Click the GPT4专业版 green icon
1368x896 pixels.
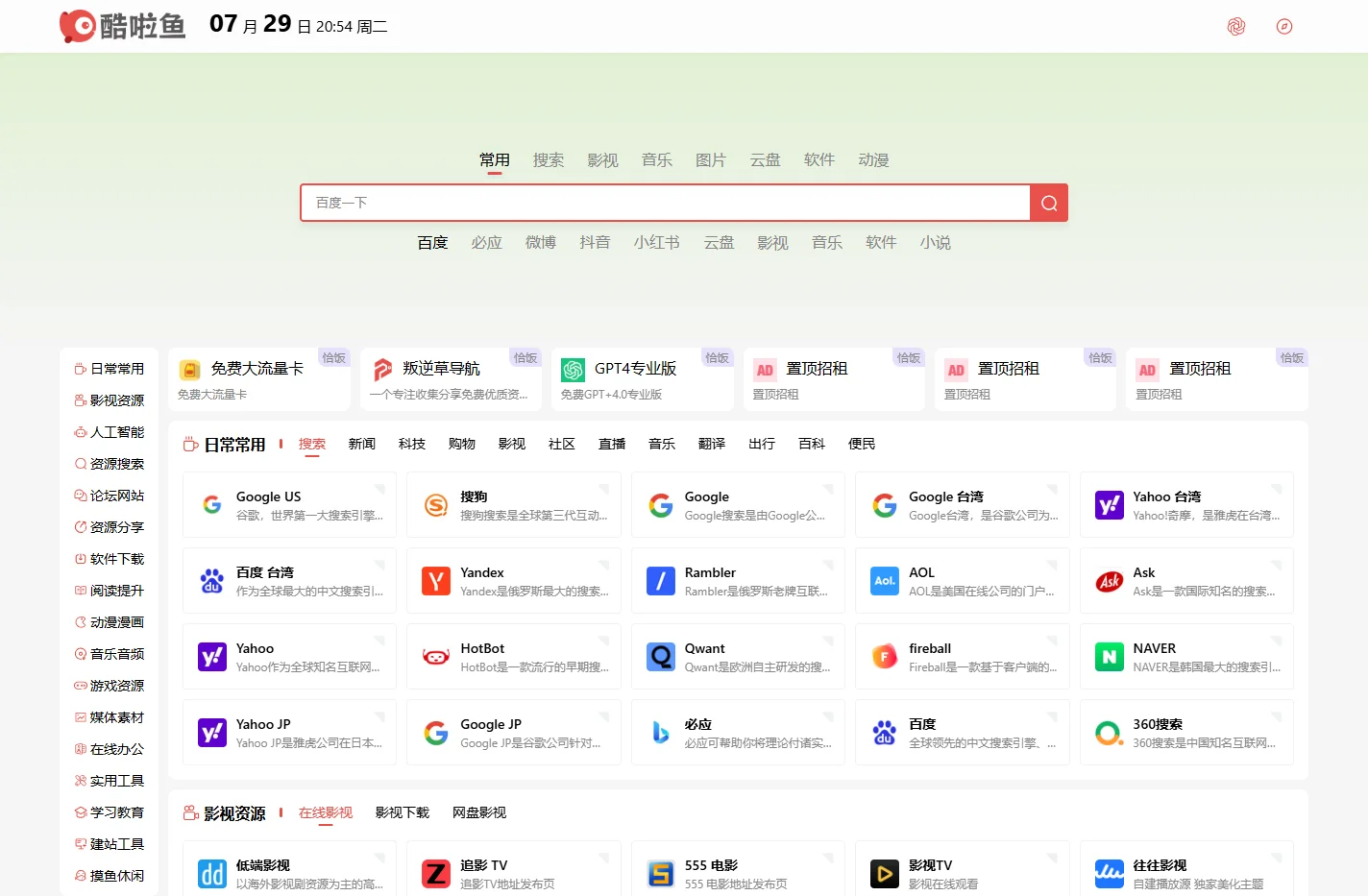[574, 370]
